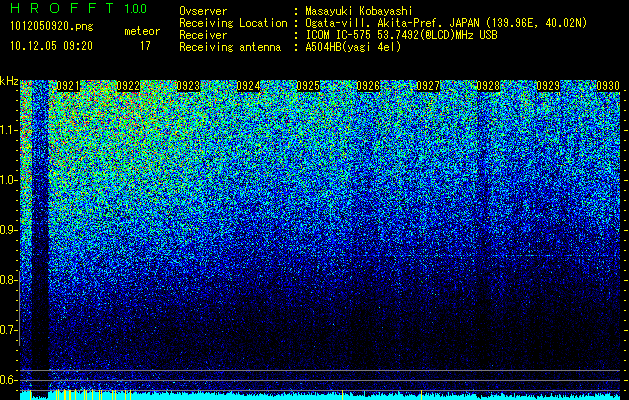Click the 0930 time marker
This screenshot has height=400, width=629.
(x=608, y=86)
